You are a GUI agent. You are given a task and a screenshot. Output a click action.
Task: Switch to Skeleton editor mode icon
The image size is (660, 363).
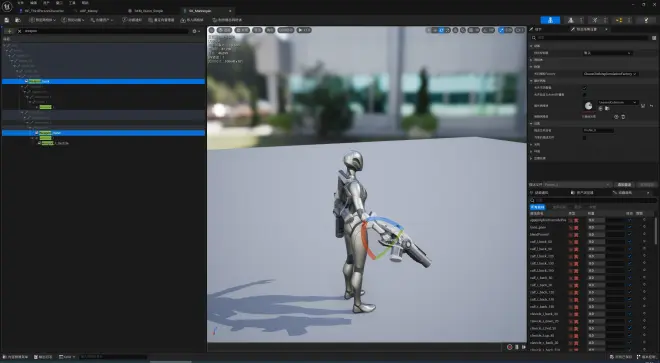pos(550,20)
